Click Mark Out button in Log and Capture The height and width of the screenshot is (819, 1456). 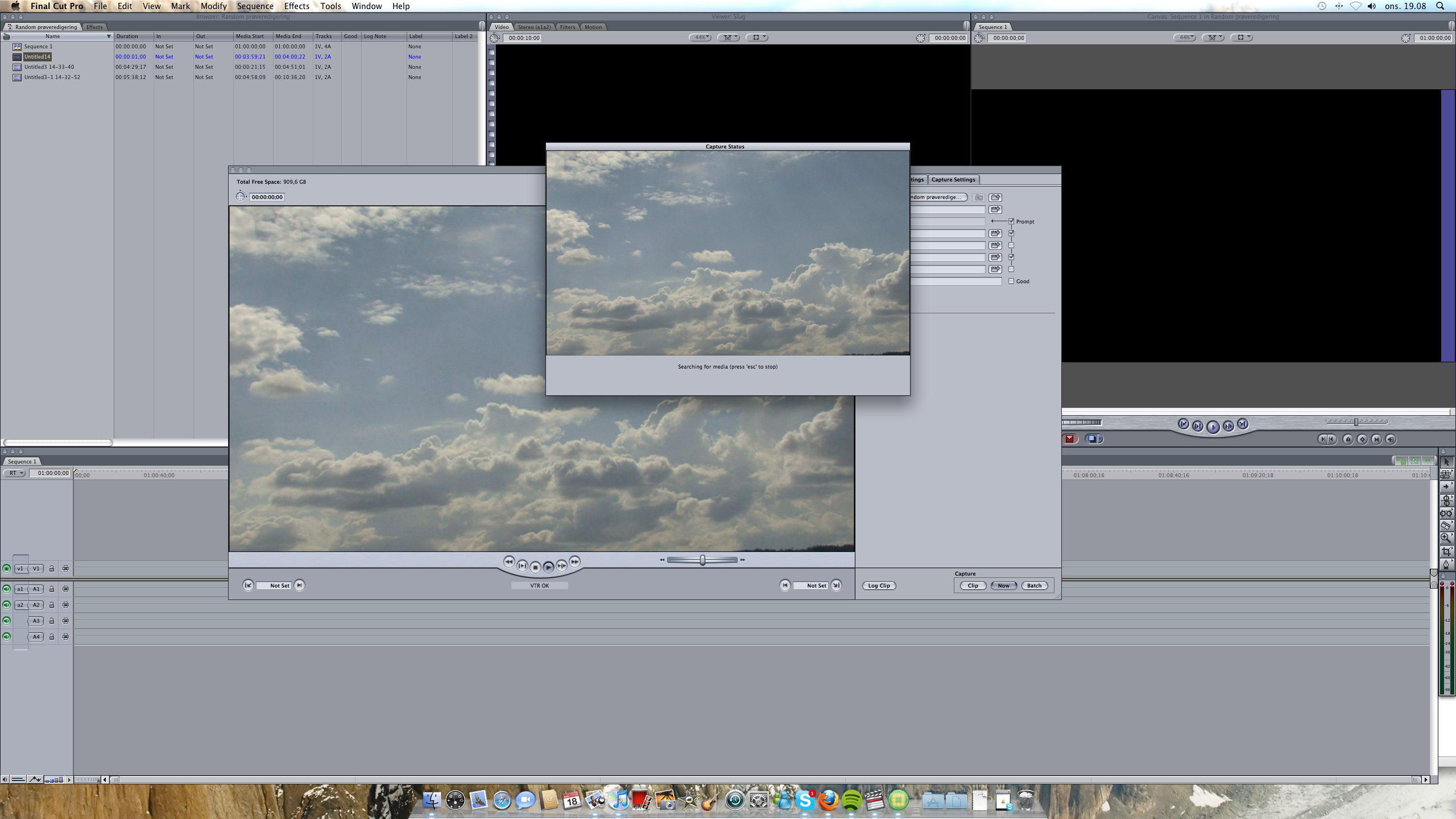785,585
